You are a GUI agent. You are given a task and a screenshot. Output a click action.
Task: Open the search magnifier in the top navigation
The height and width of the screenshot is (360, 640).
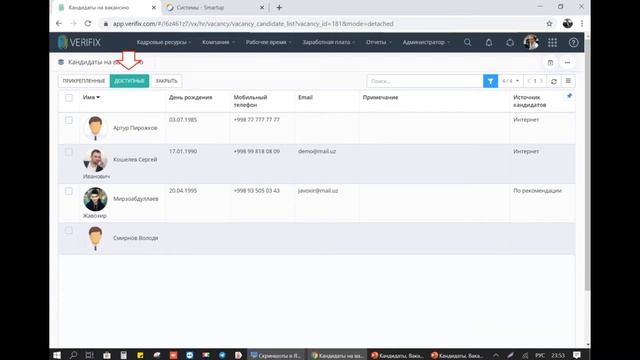tap(467, 42)
